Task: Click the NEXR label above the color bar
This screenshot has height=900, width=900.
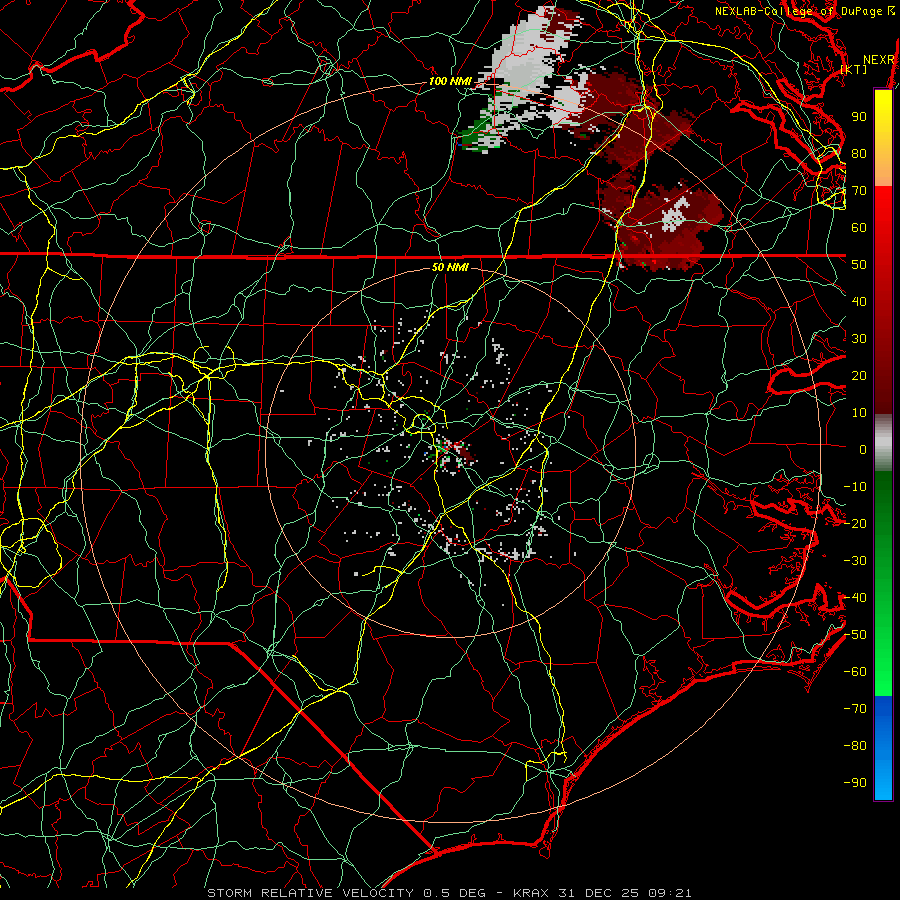Action: coord(879,60)
